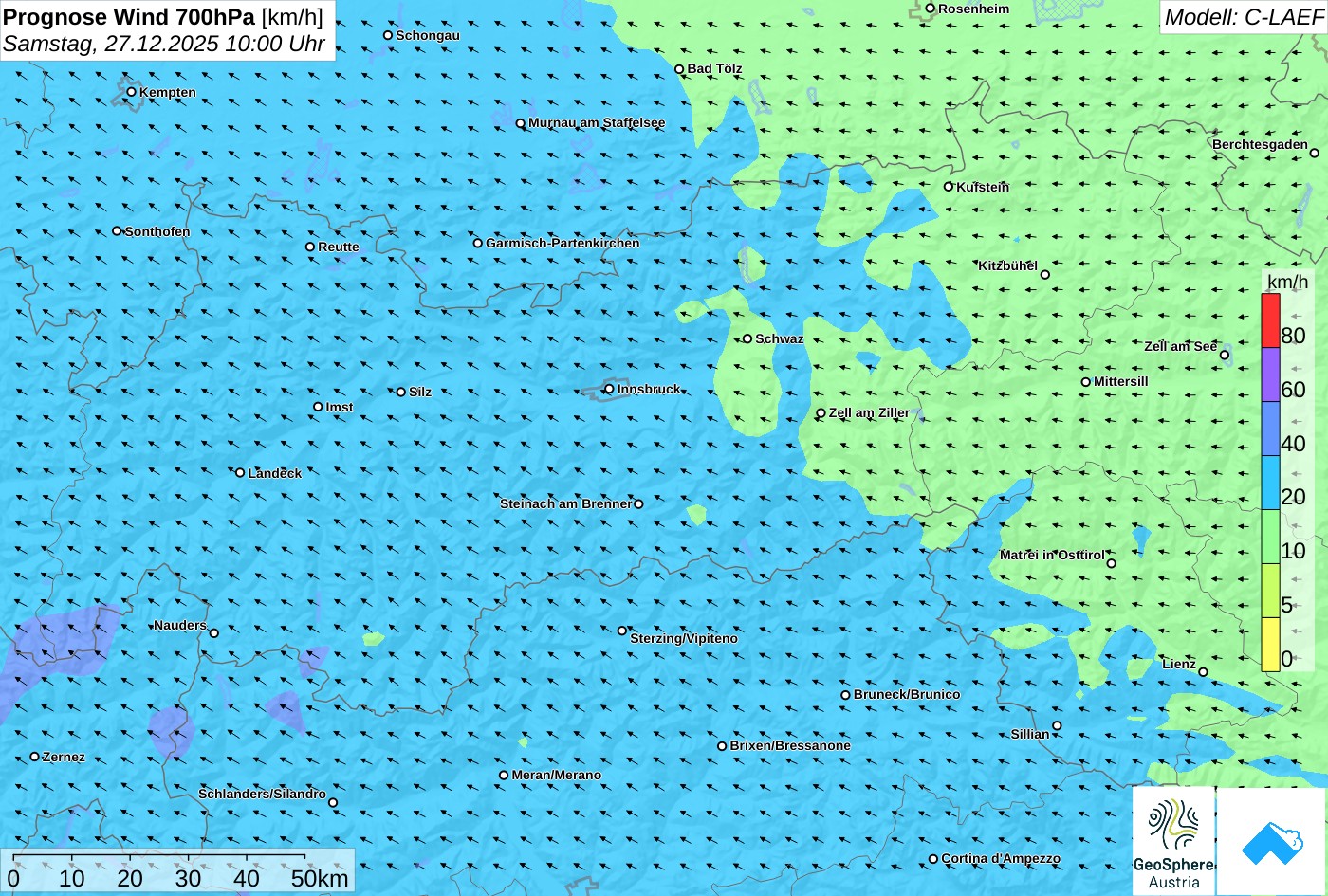Click the "Bruneck/Brunico" town label
The height and width of the screenshot is (896, 1328).
[907, 694]
